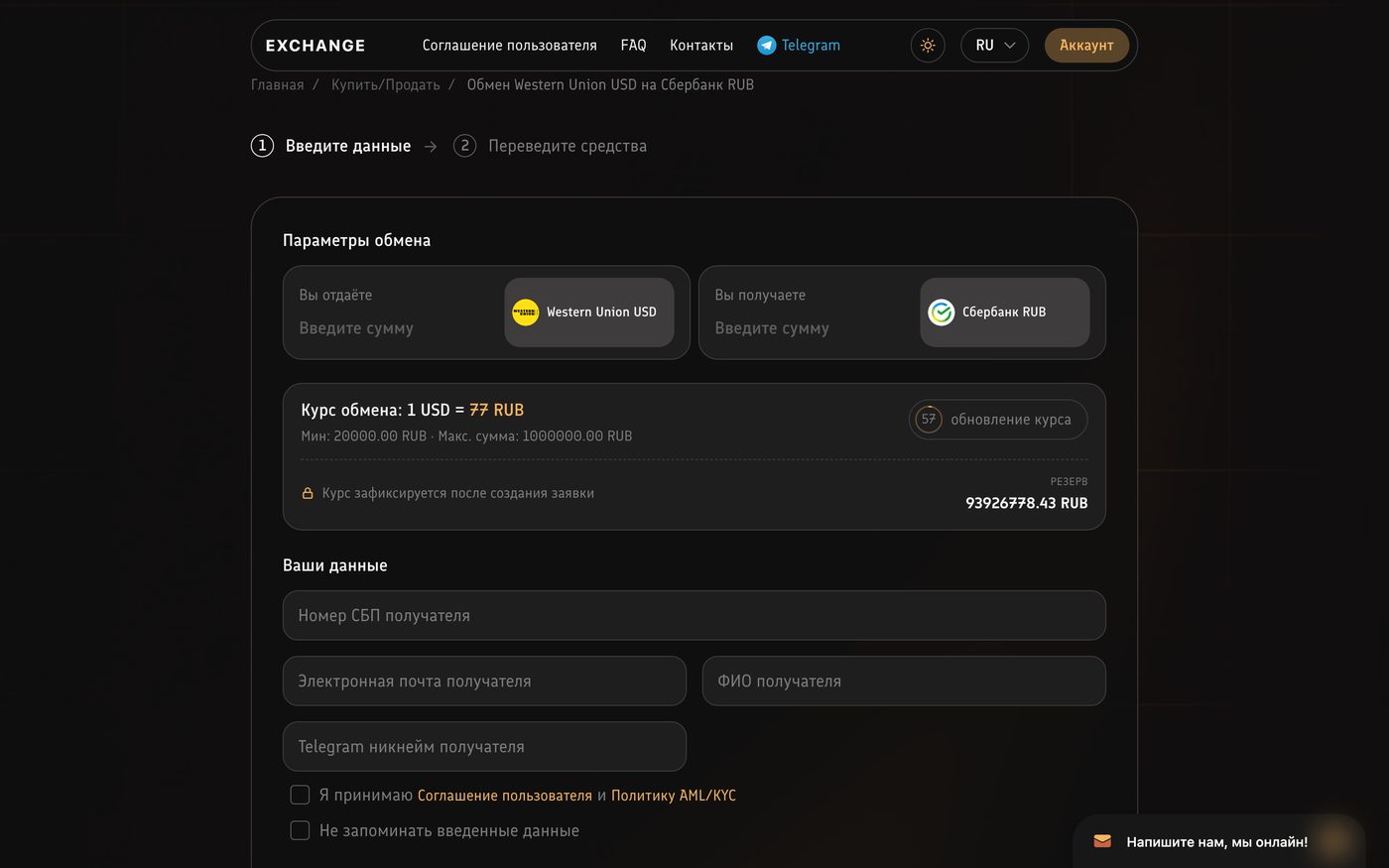This screenshot has height=868, width=1389.
Task: Open the Сбербанк RUB currency selector
Action: click(x=1005, y=312)
